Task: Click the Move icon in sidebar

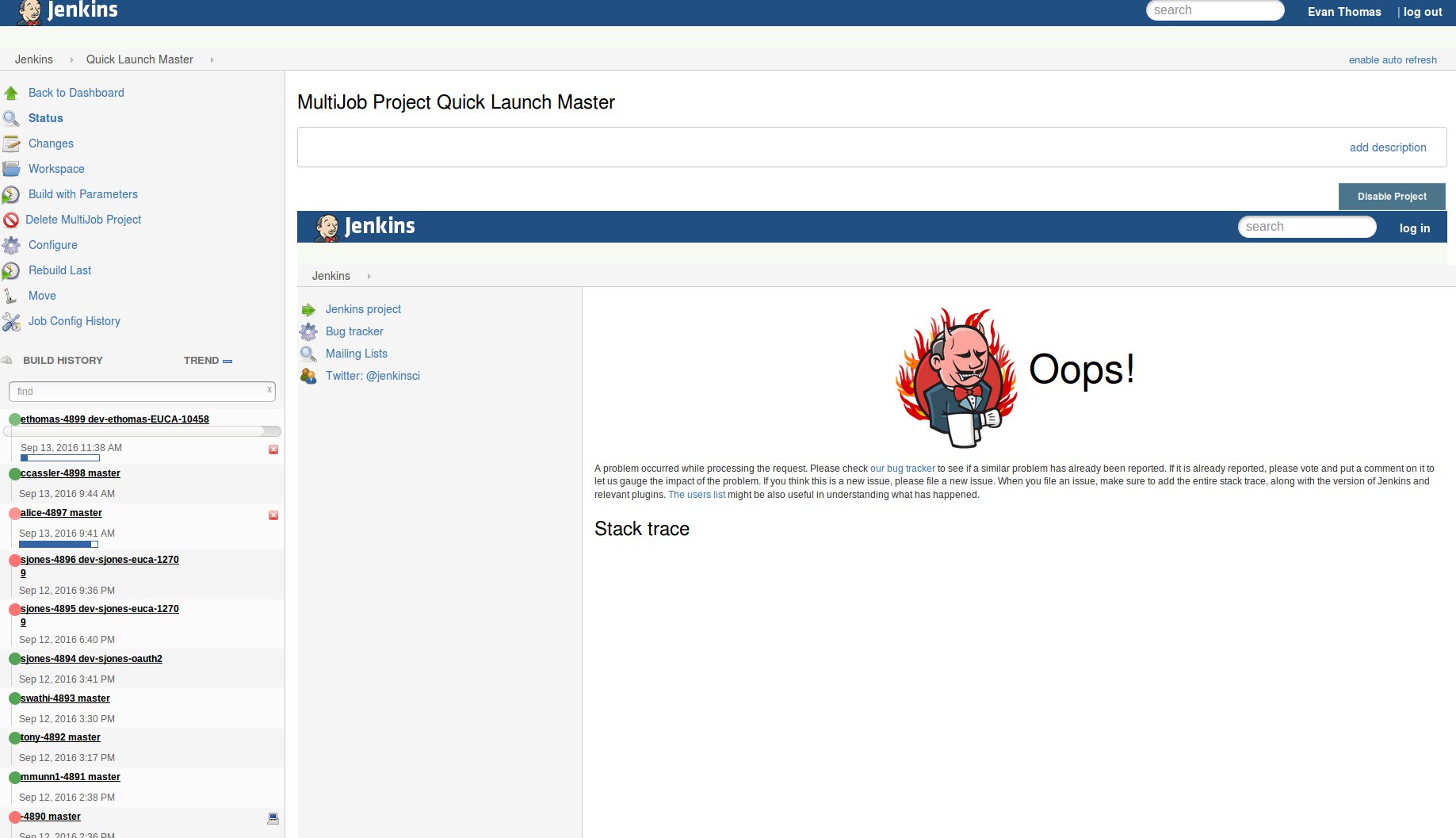Action: point(11,296)
